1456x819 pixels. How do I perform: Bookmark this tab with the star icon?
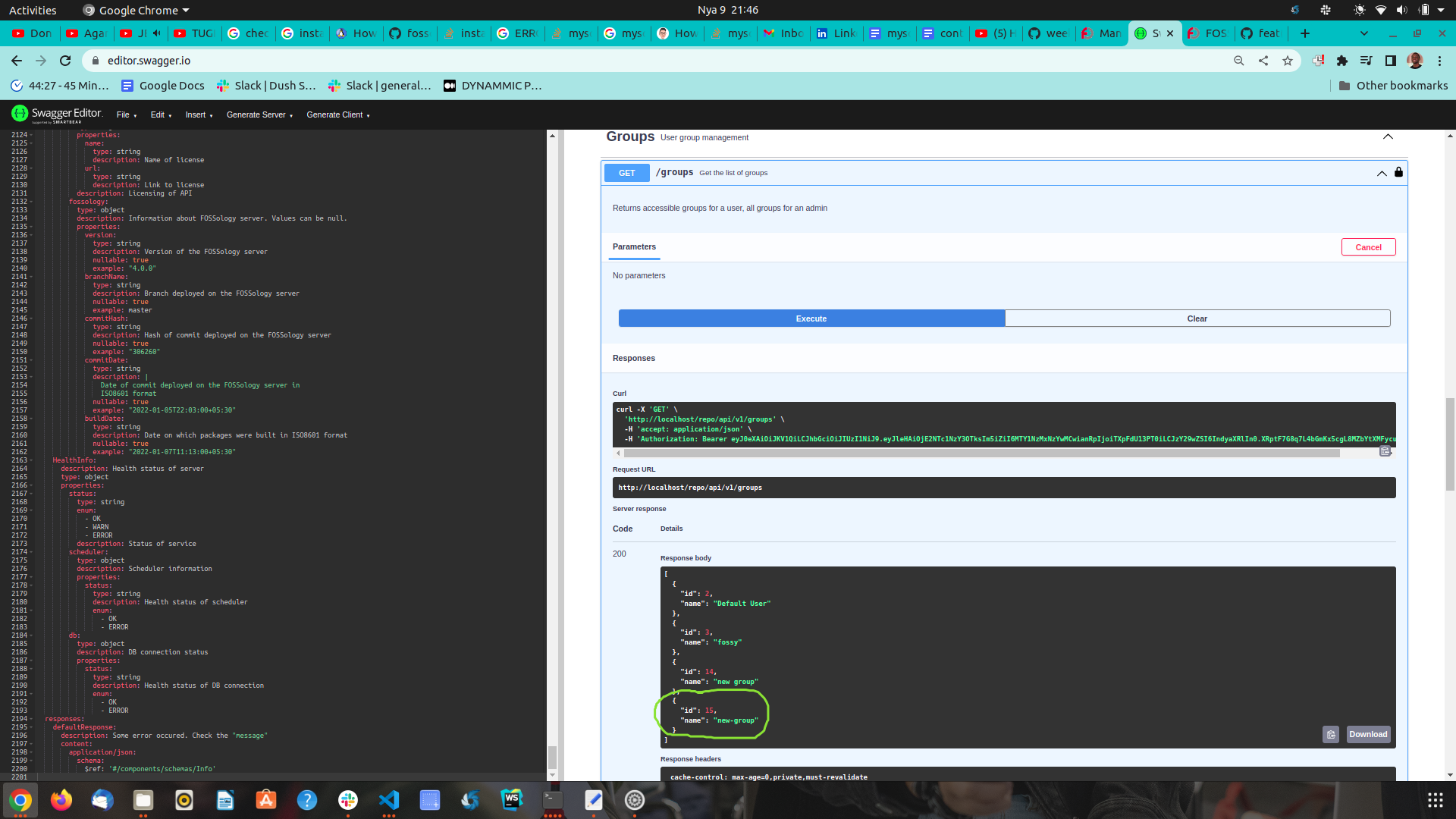[x=1287, y=61]
